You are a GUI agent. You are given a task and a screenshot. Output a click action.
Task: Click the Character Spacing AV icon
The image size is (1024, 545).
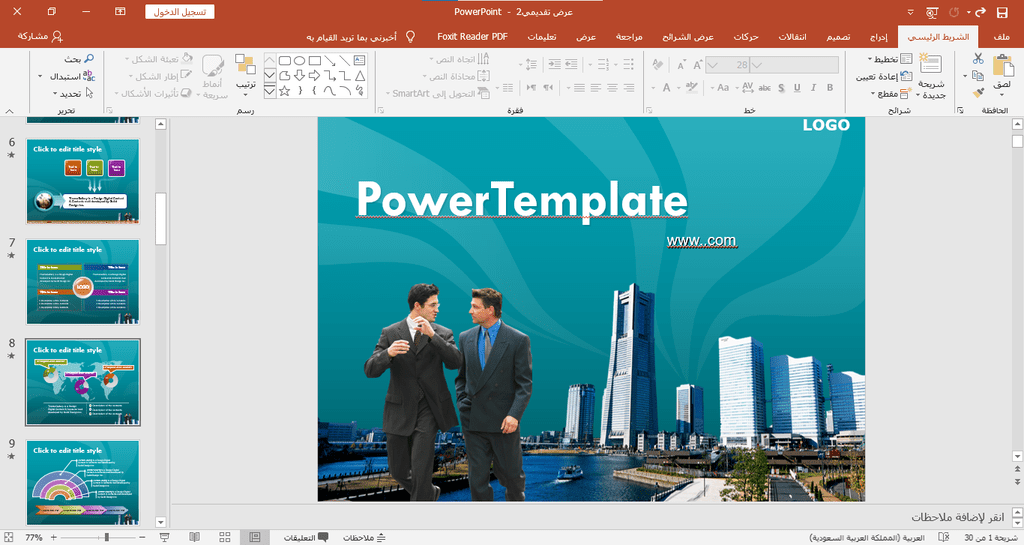748,87
